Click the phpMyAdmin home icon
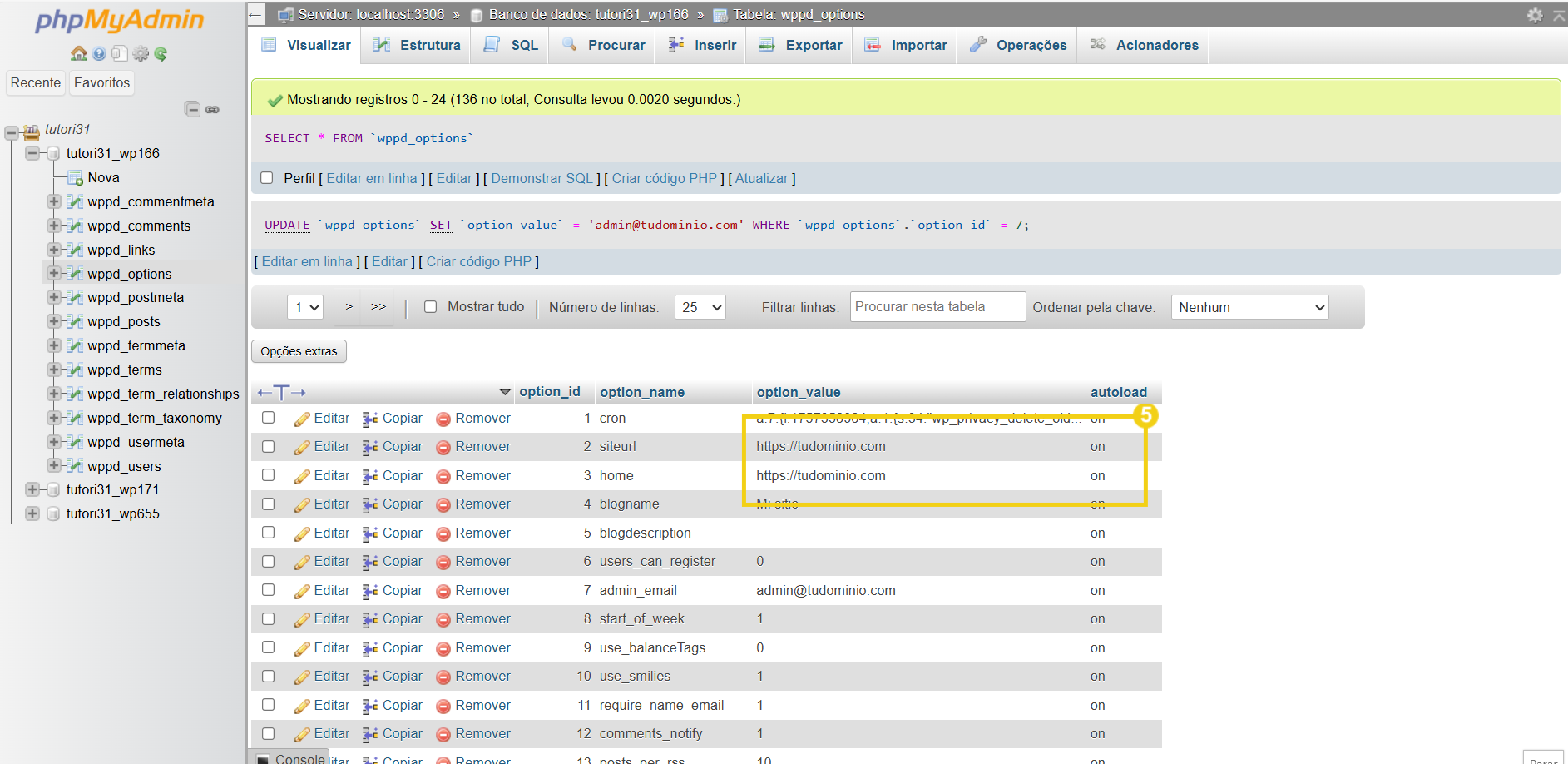 [79, 54]
